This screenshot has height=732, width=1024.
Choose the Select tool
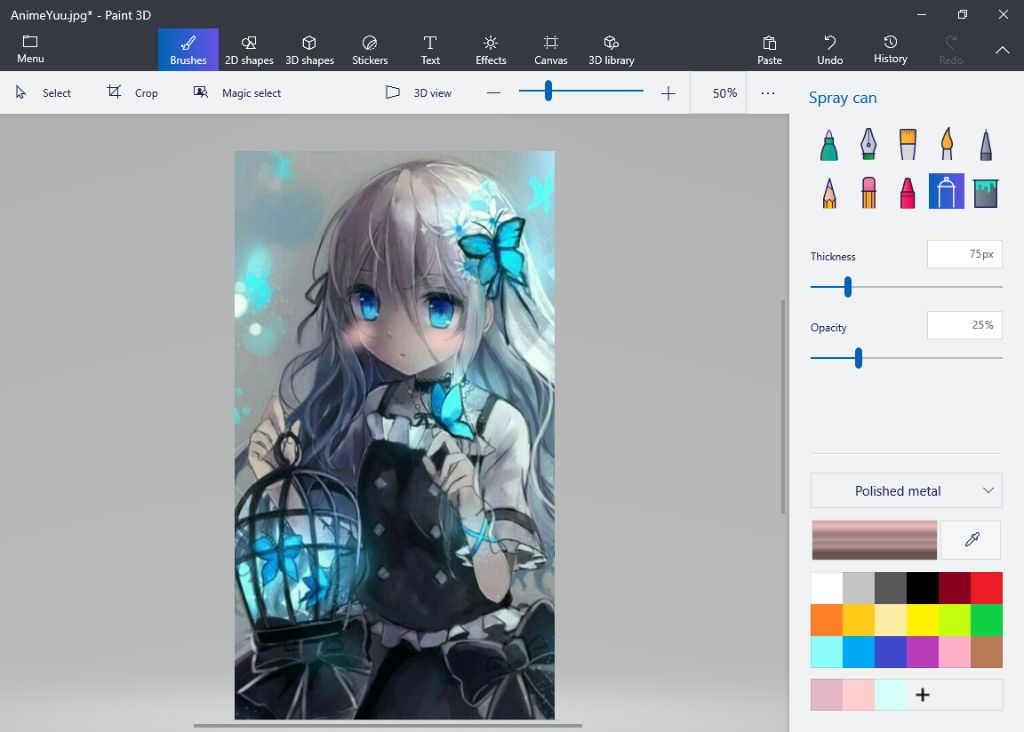43,93
